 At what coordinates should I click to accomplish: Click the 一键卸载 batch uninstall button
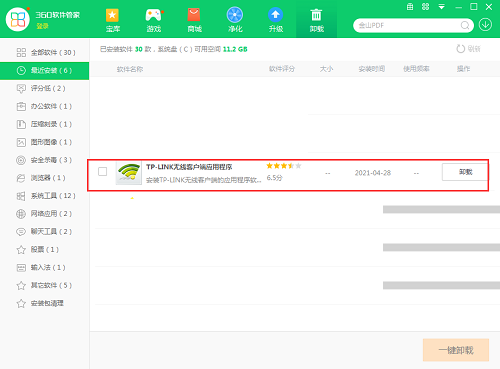point(456,350)
